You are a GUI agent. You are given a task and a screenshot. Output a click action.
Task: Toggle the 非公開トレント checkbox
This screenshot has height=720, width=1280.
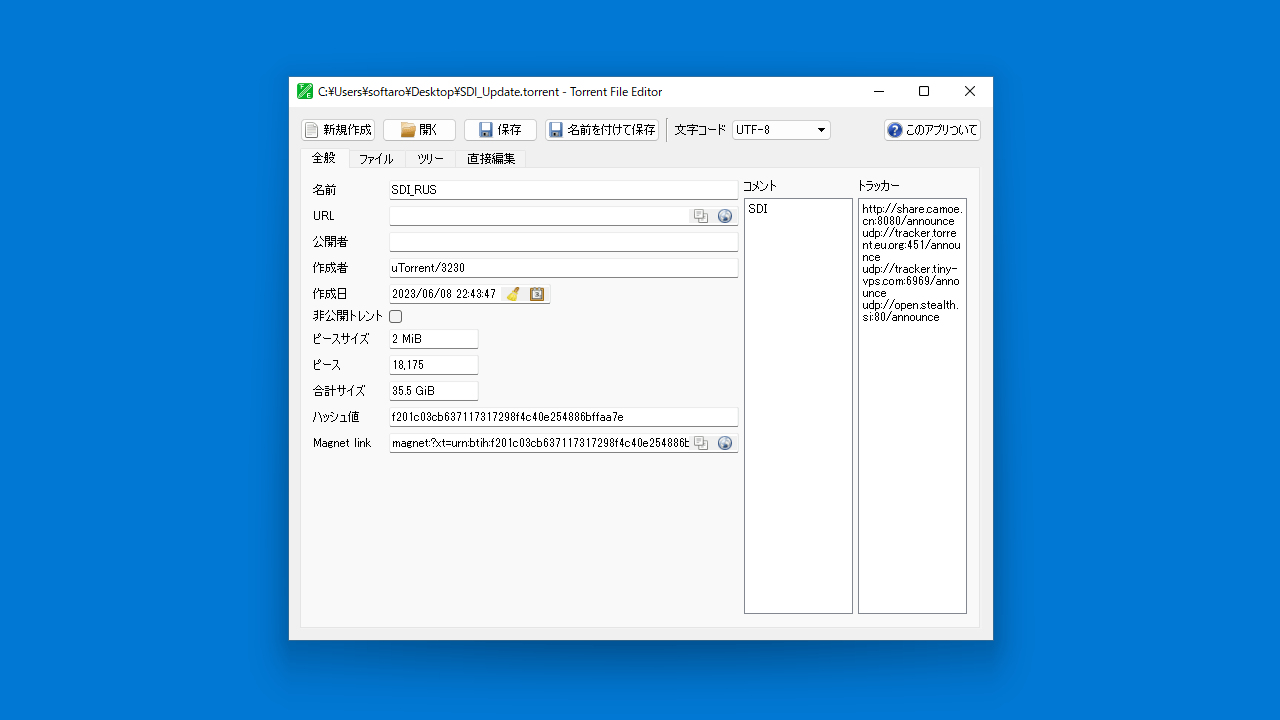(396, 316)
